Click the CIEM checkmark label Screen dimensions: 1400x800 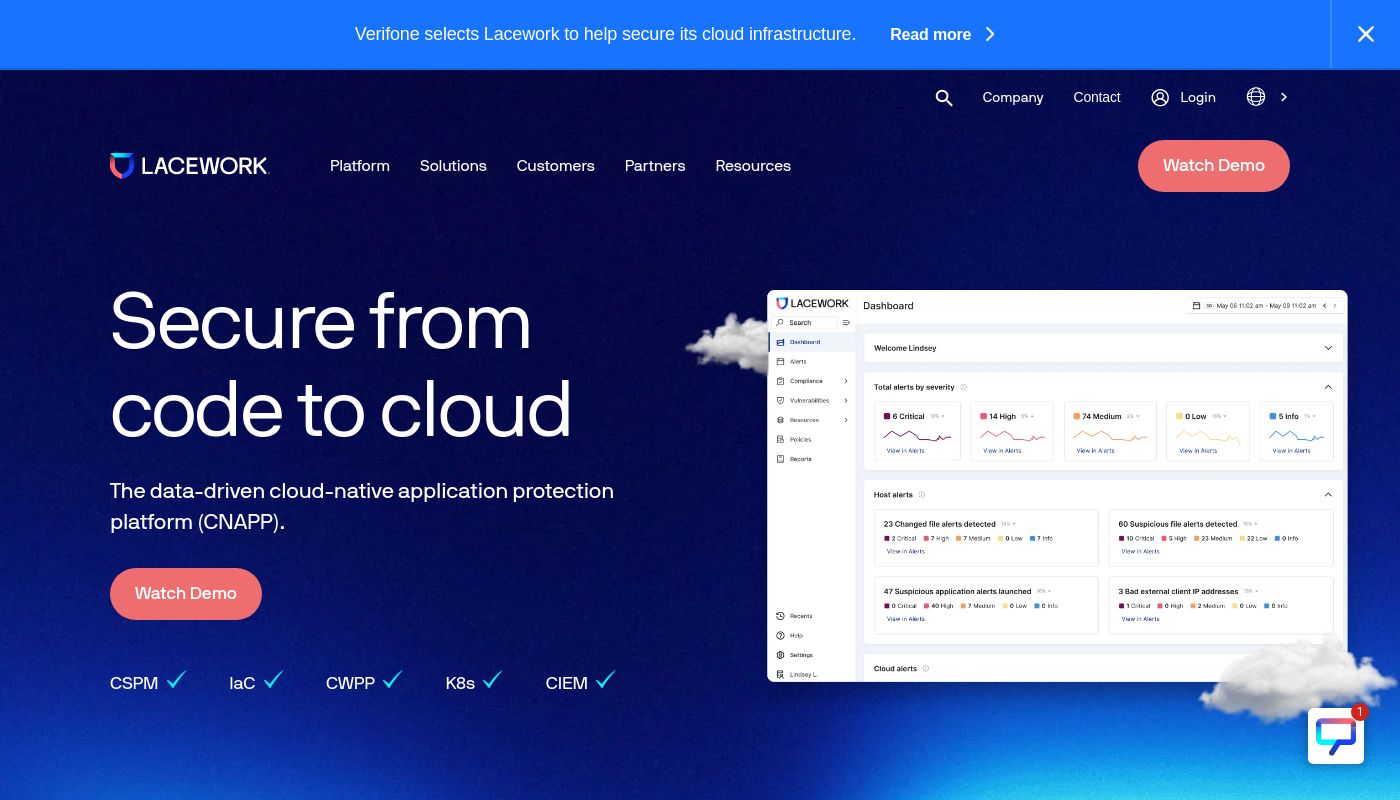tap(580, 682)
